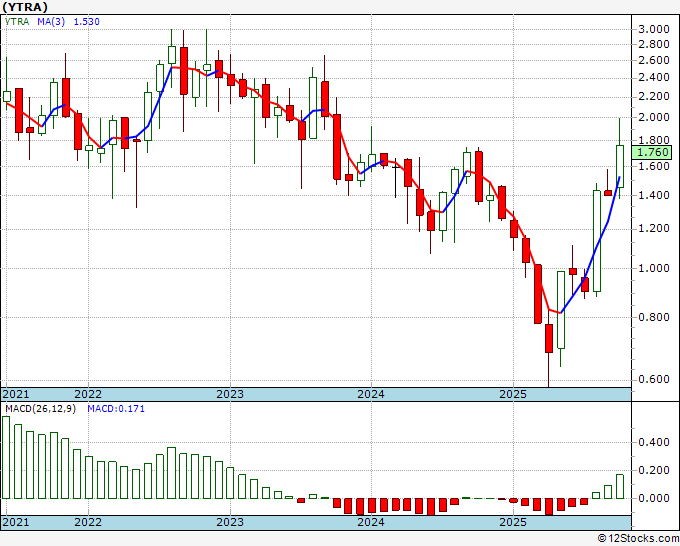Click the MACD:0.171 value label

pos(116,409)
